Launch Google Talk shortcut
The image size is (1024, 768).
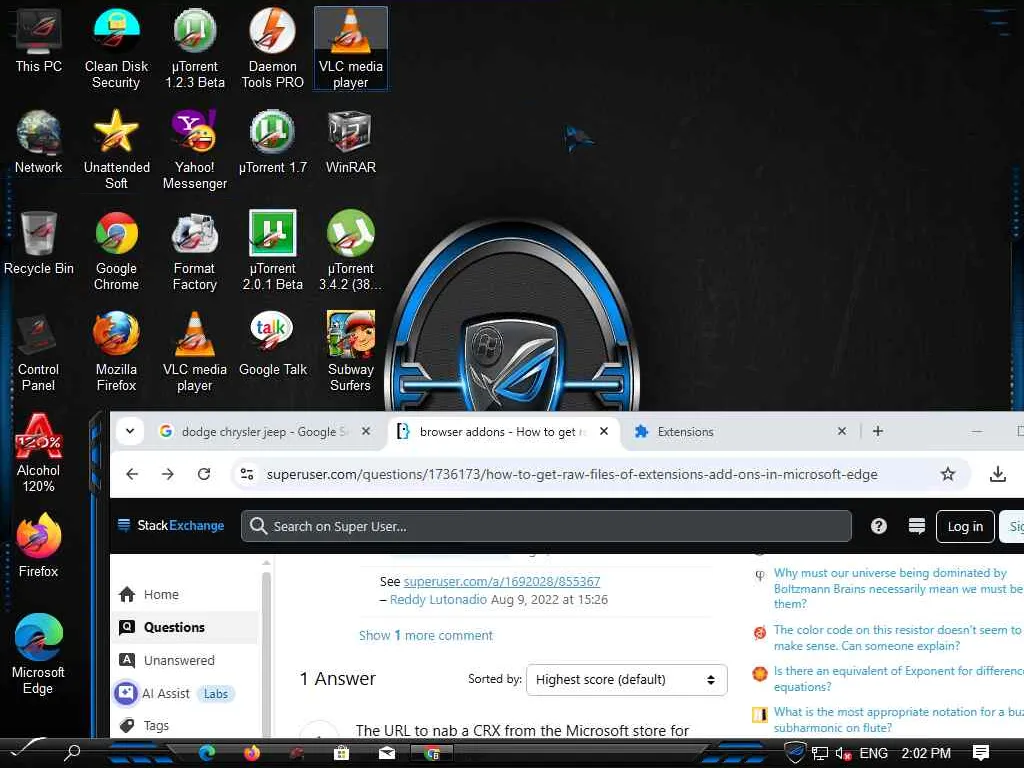[x=272, y=345]
